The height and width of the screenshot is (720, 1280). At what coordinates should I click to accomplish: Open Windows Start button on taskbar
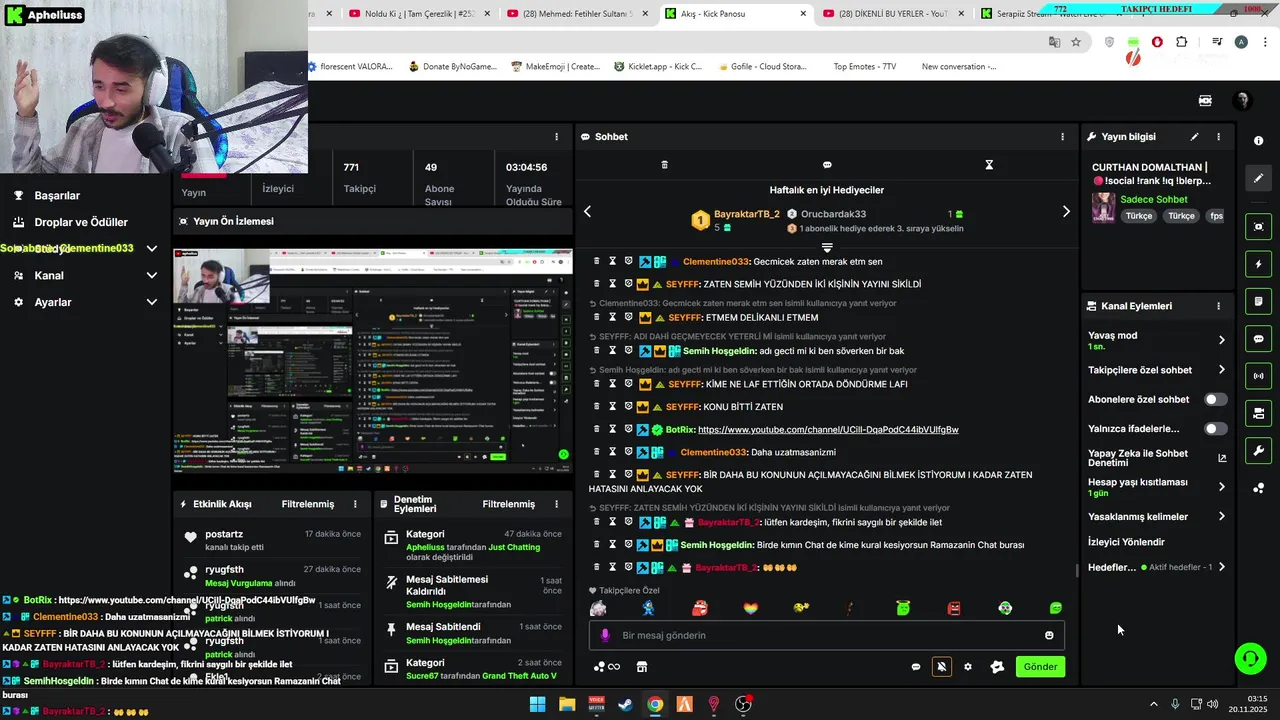[x=537, y=704]
